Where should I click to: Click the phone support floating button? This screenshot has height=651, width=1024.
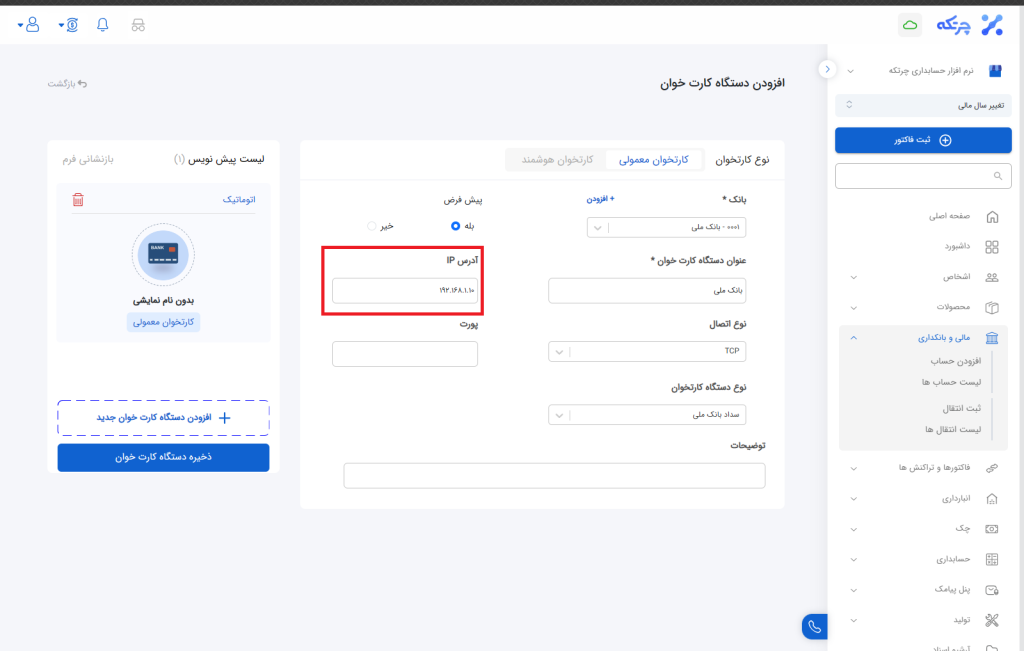click(x=814, y=627)
